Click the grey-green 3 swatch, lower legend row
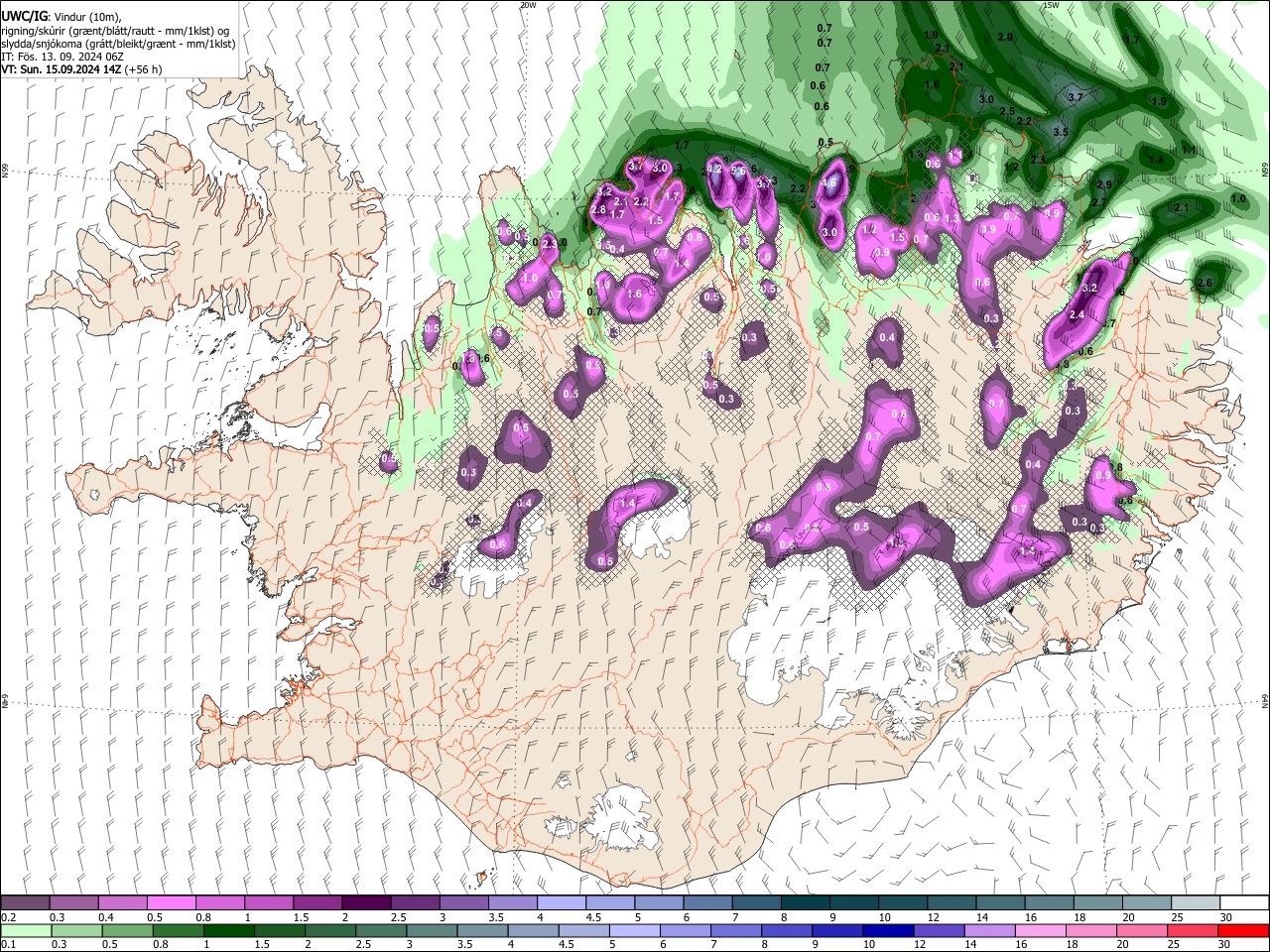 click(433, 931)
